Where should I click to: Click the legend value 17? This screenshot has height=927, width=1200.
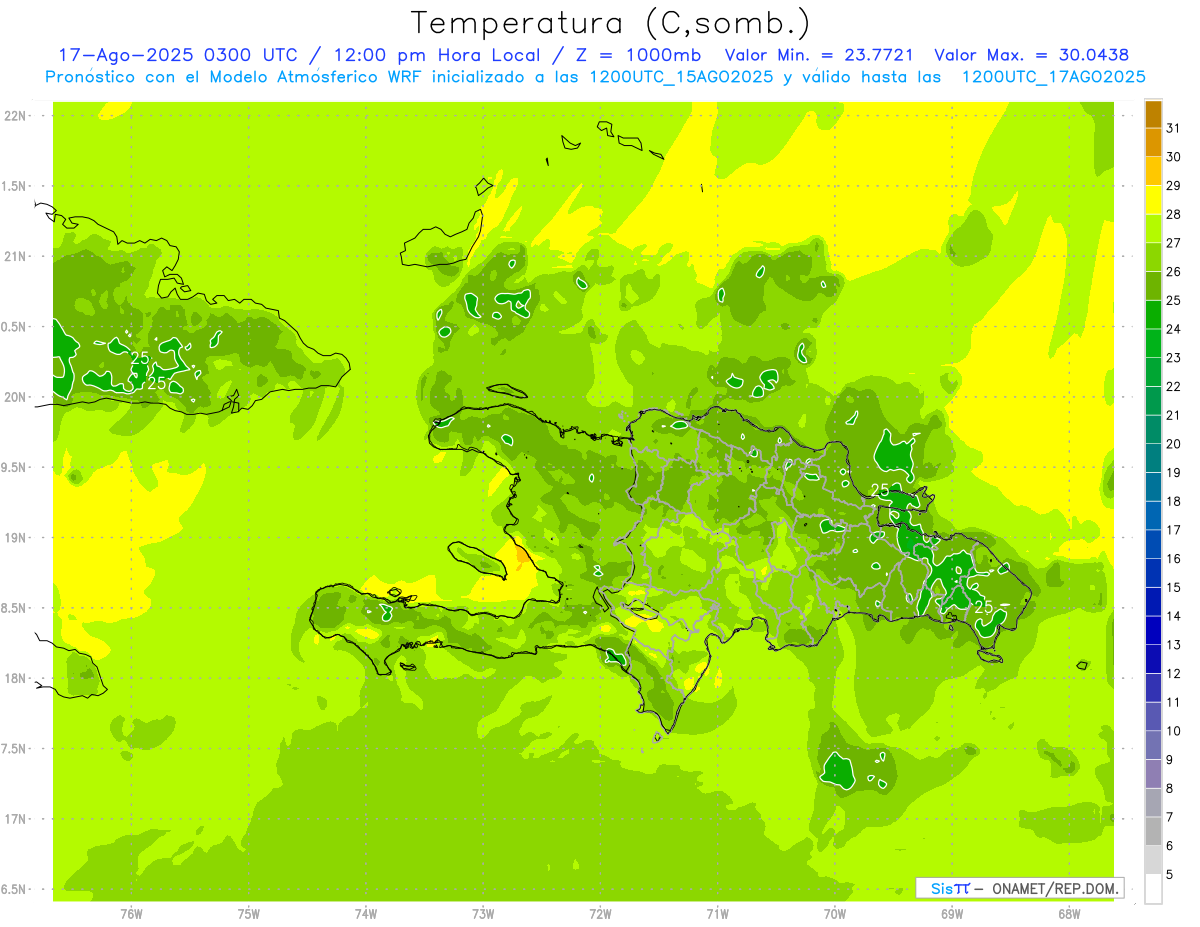(1174, 530)
